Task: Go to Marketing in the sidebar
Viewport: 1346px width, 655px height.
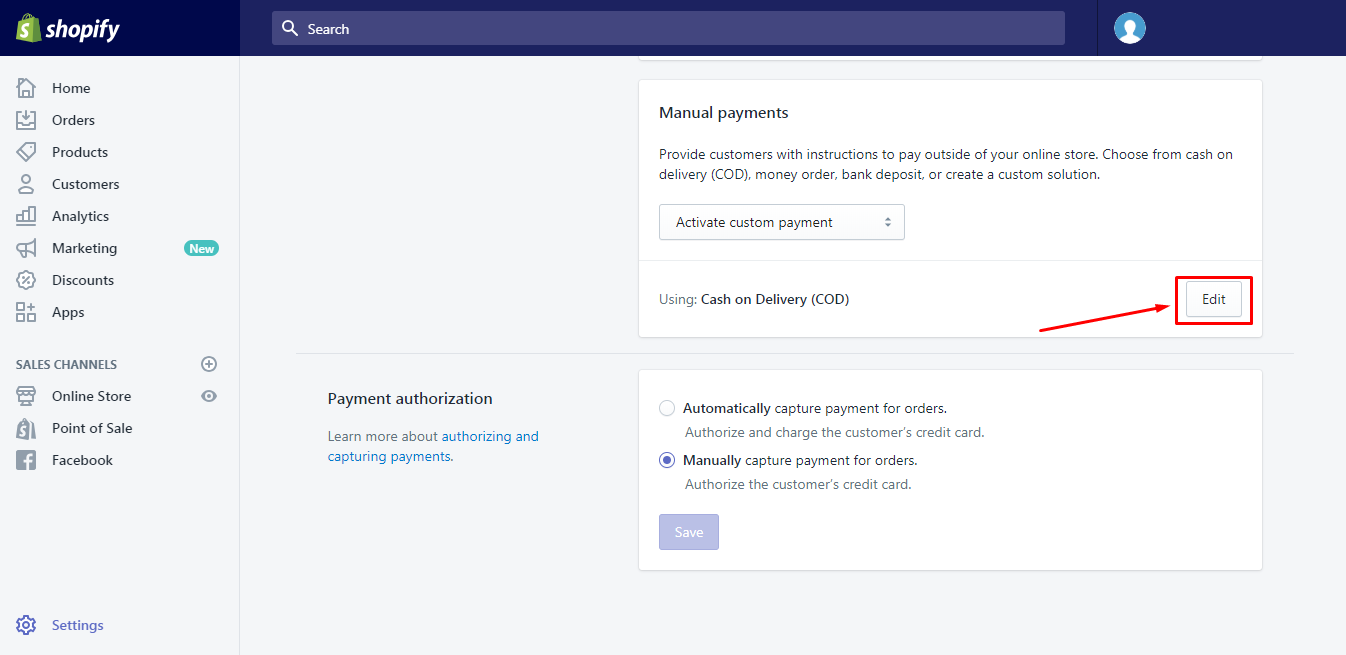Action: [28, 247]
